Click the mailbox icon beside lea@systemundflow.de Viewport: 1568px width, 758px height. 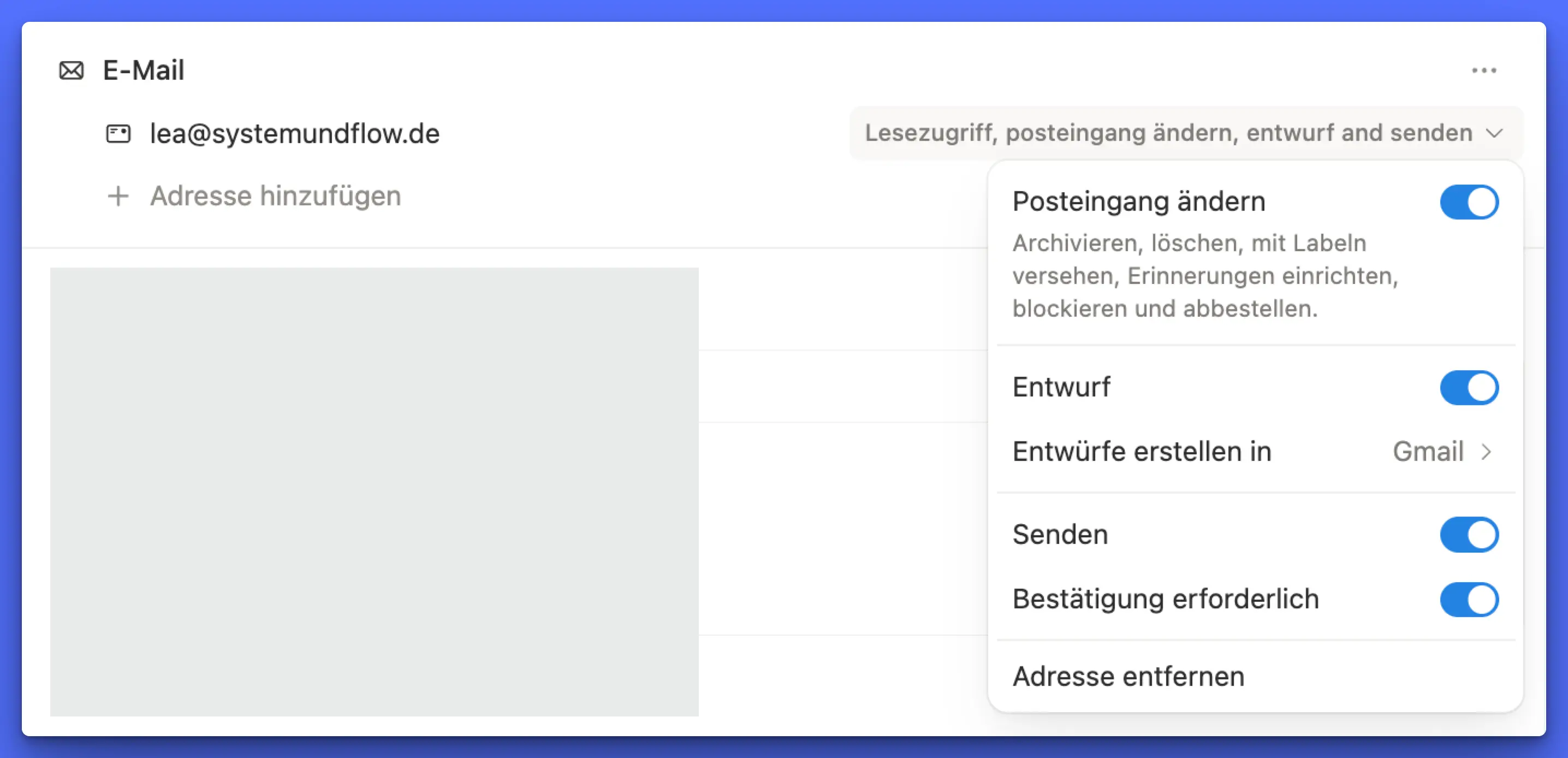pyautogui.click(x=118, y=133)
